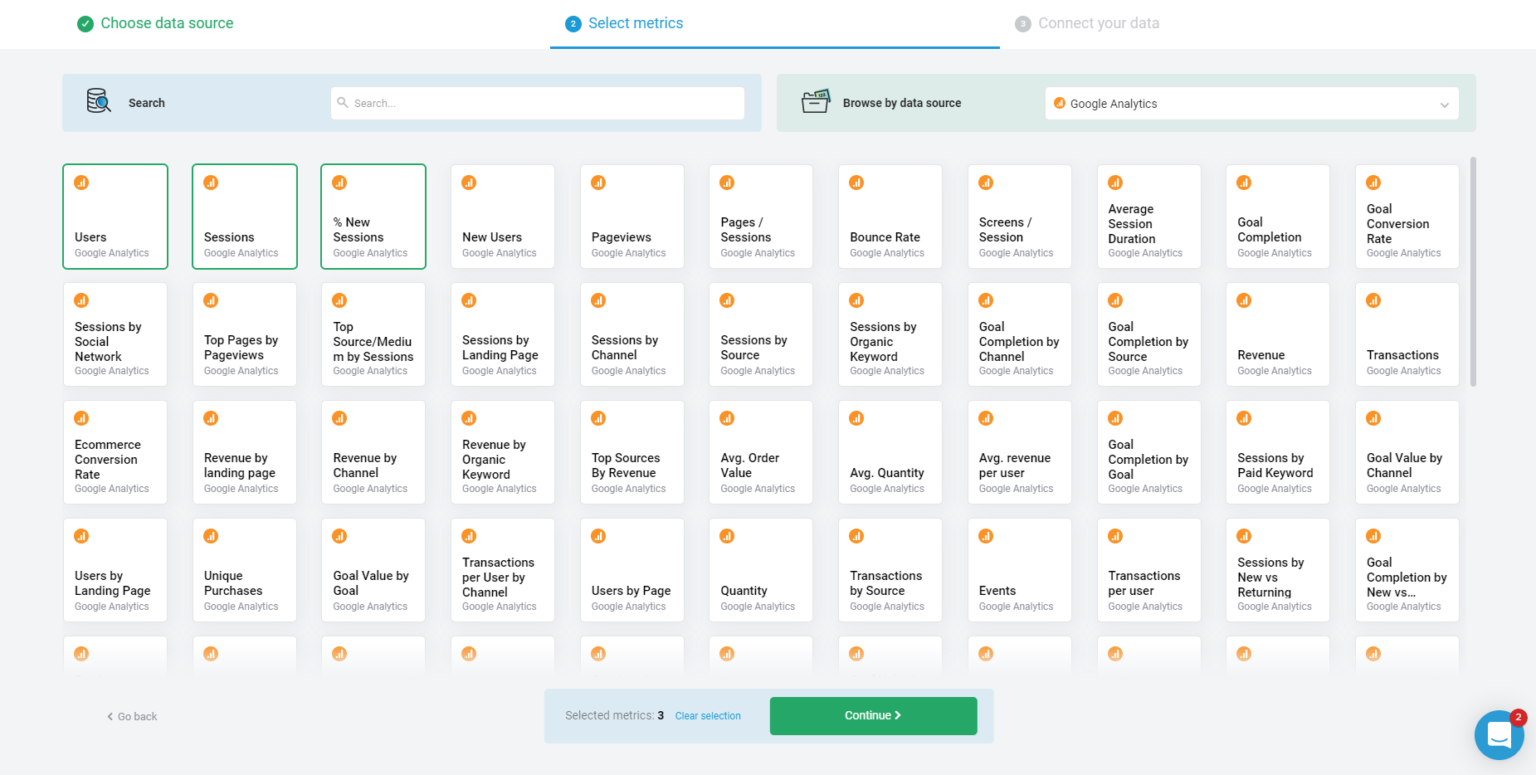The height and width of the screenshot is (775, 1536).
Task: Click the database search icon beside Search
Action: click(x=97, y=101)
